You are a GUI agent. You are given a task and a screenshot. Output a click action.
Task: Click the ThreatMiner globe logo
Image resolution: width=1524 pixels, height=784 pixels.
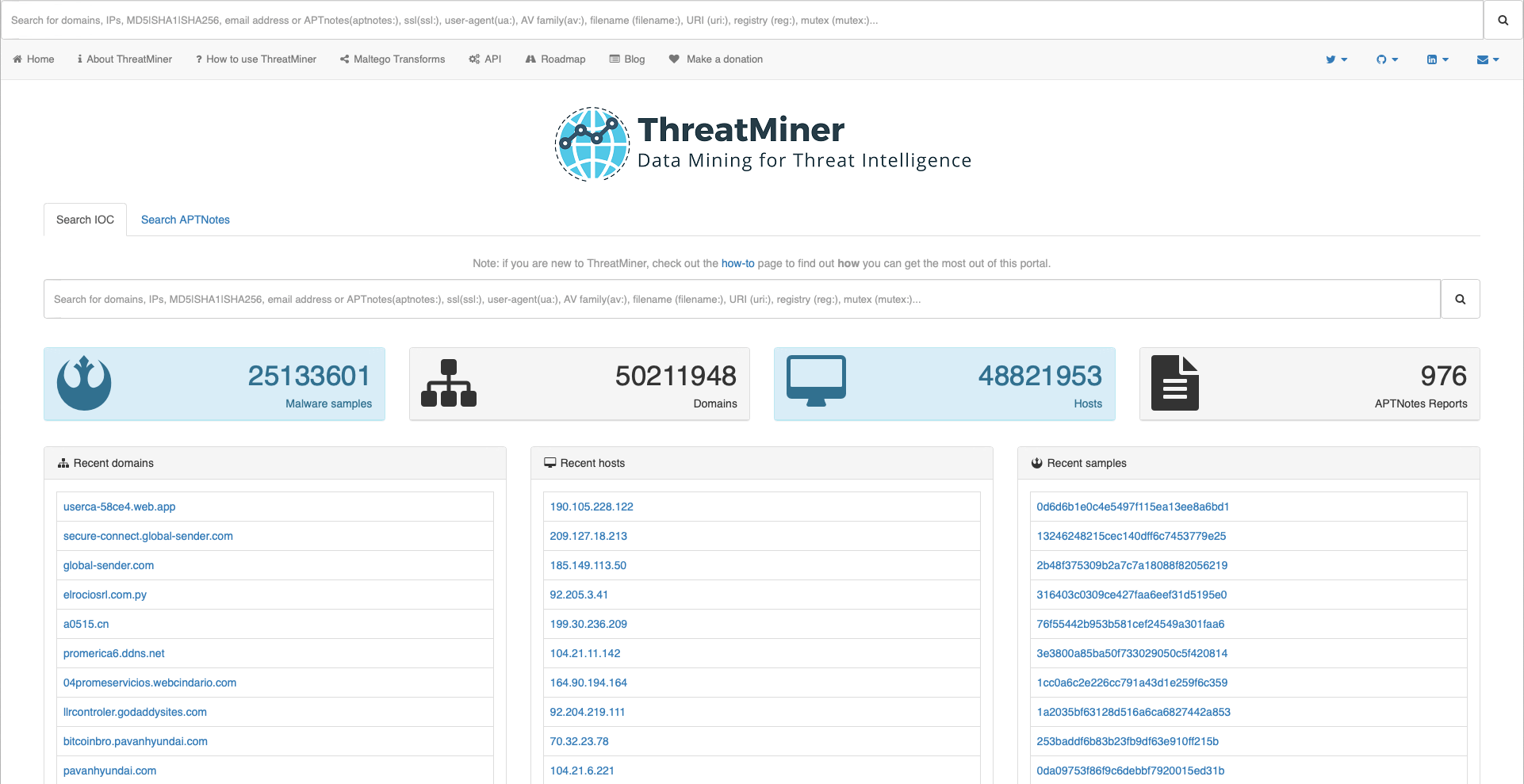pyautogui.click(x=592, y=144)
